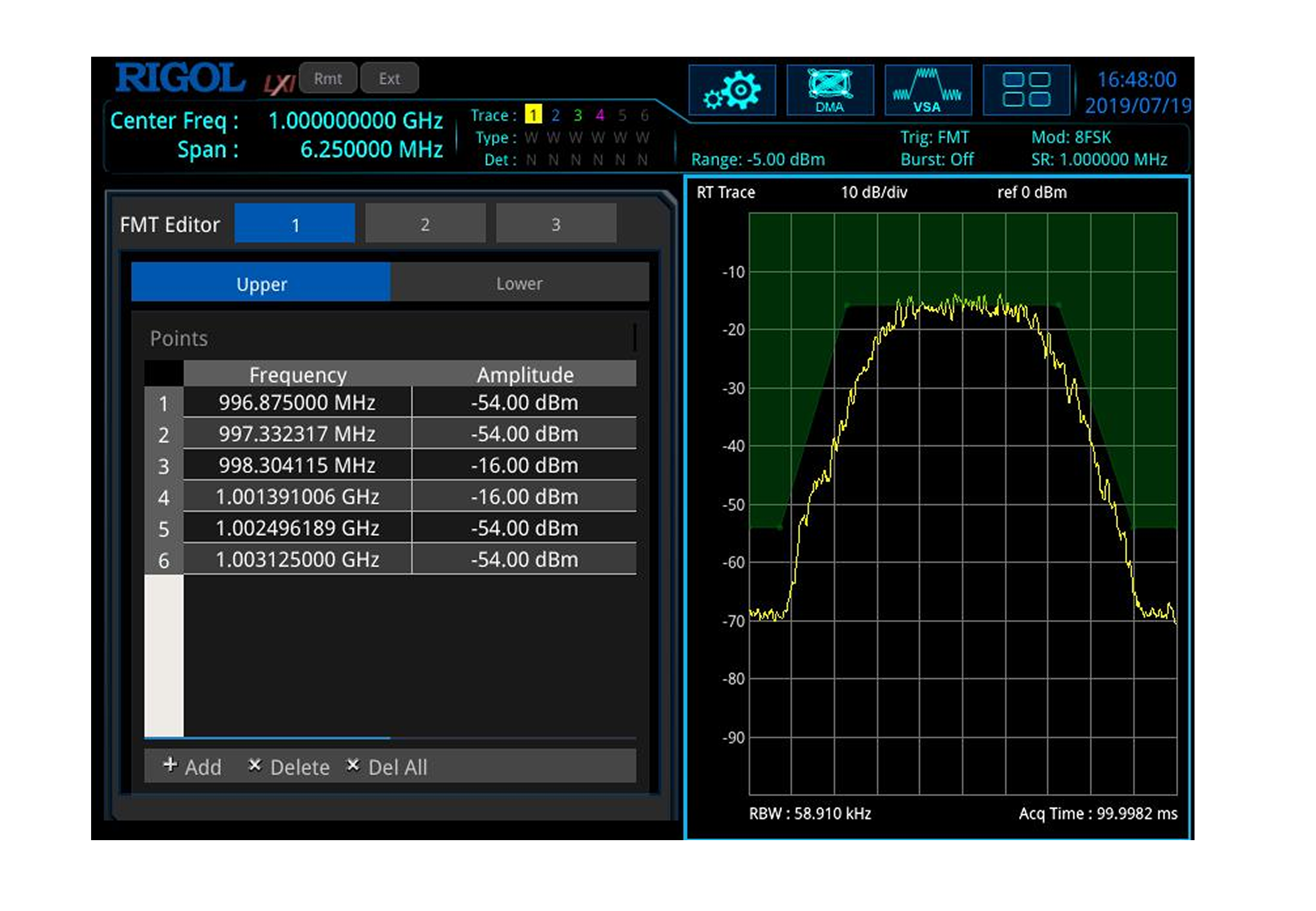Select the Lower mask tab
The height and width of the screenshot is (911, 1316).
[x=519, y=283]
